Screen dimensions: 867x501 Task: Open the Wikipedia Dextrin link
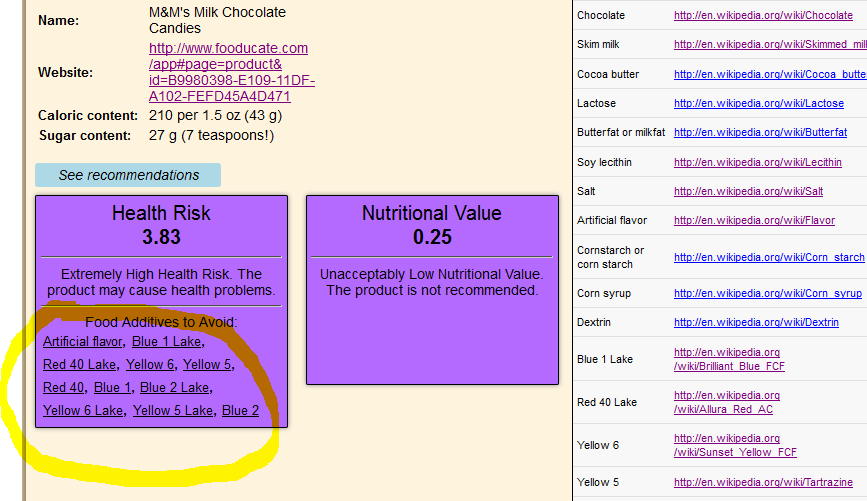click(x=756, y=322)
